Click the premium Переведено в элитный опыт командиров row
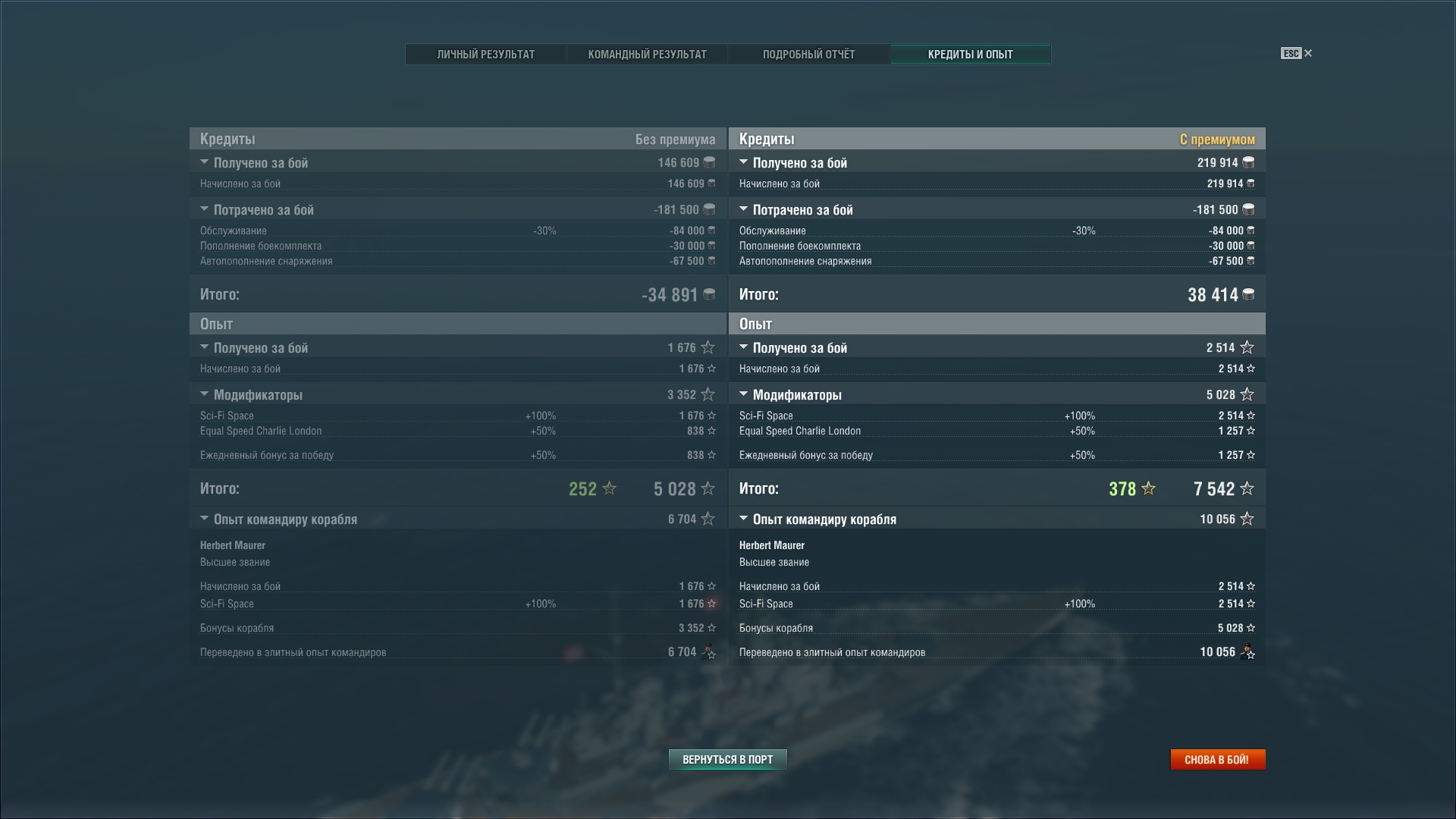 click(997, 652)
